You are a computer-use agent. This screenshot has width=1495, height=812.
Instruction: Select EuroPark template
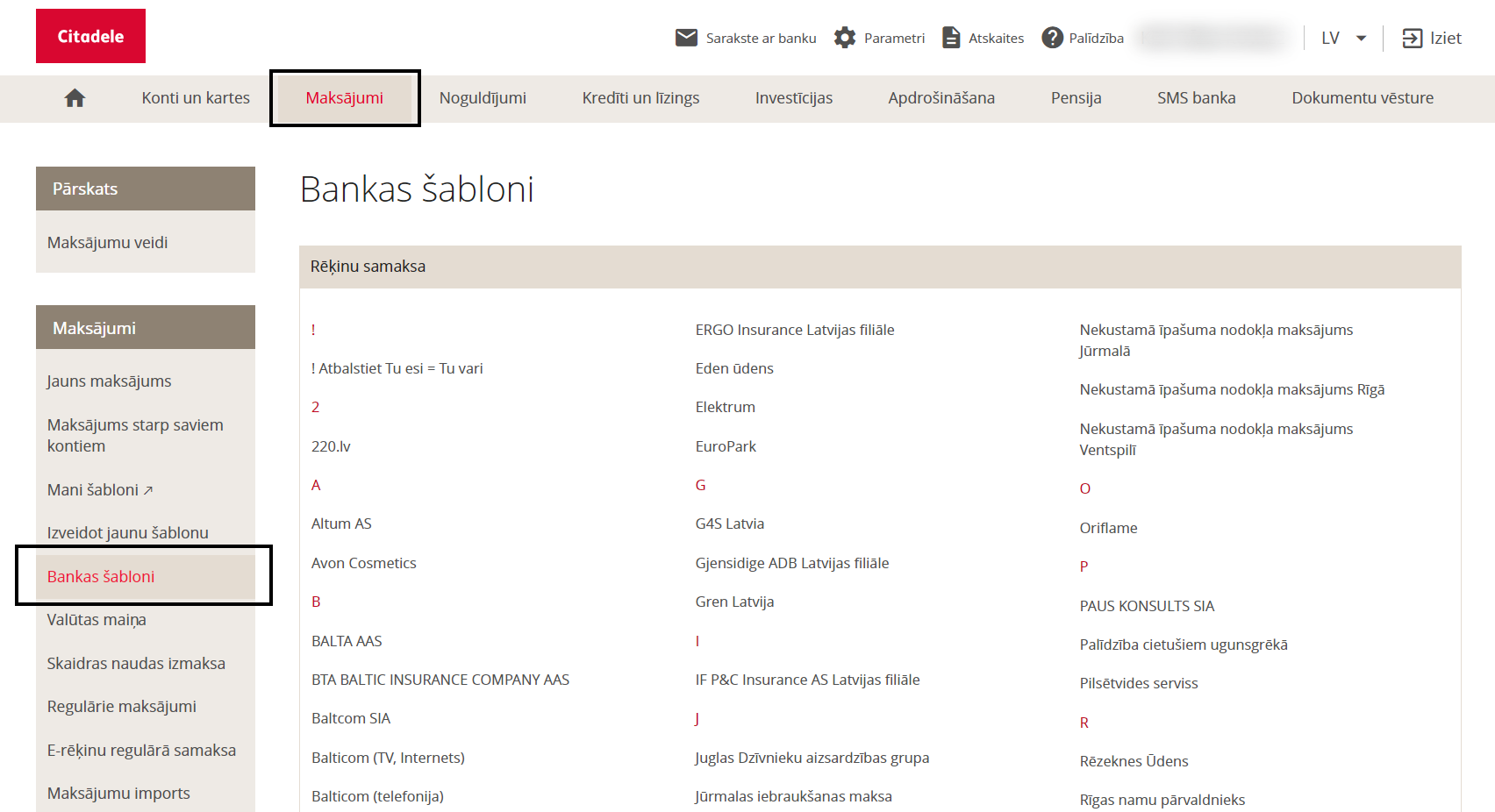click(726, 446)
